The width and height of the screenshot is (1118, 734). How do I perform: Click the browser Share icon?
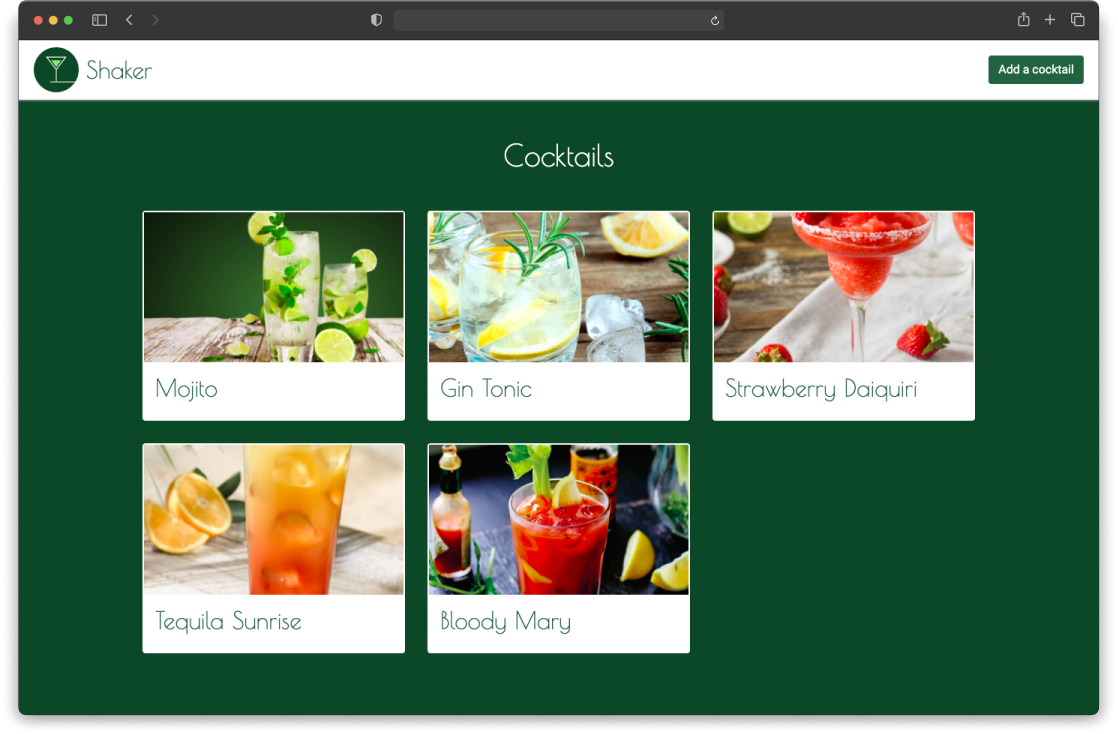point(1022,20)
